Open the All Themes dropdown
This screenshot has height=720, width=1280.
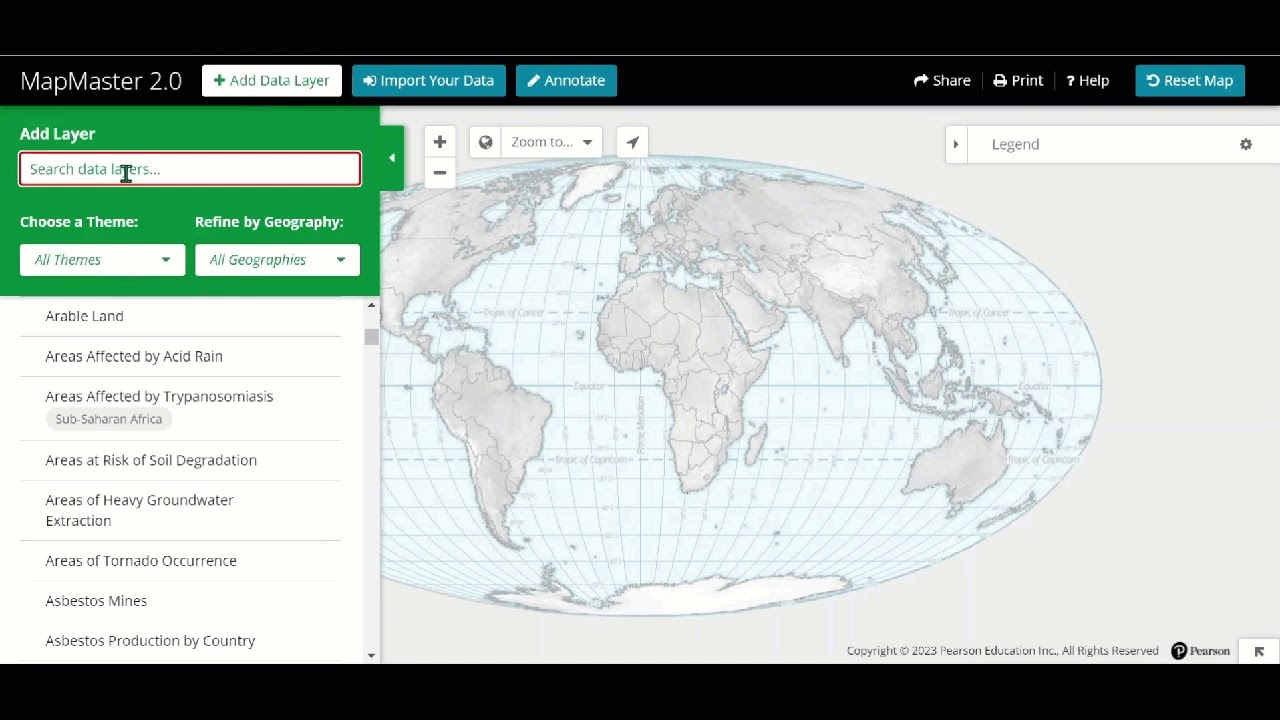[x=102, y=260]
